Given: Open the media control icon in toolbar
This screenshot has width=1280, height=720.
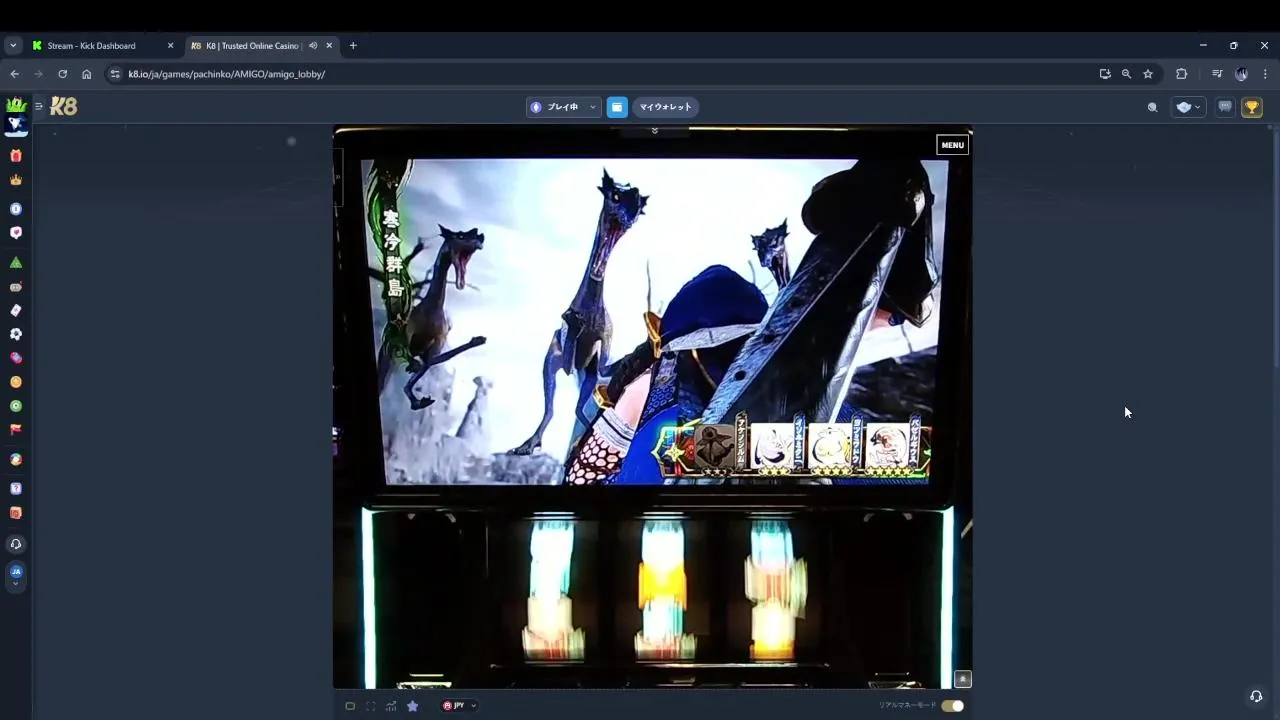Looking at the screenshot, I should [x=1217, y=74].
